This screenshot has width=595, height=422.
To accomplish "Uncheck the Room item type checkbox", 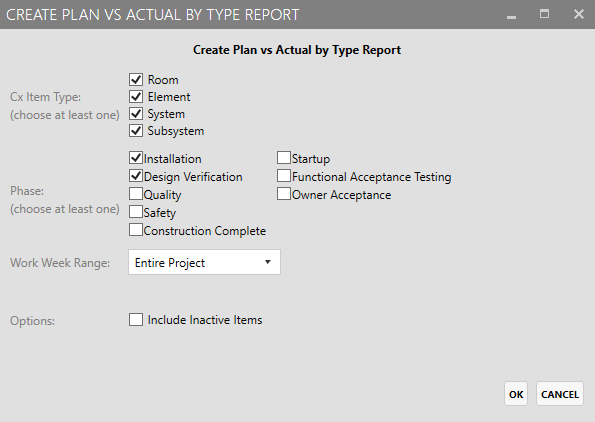I will [x=136, y=80].
